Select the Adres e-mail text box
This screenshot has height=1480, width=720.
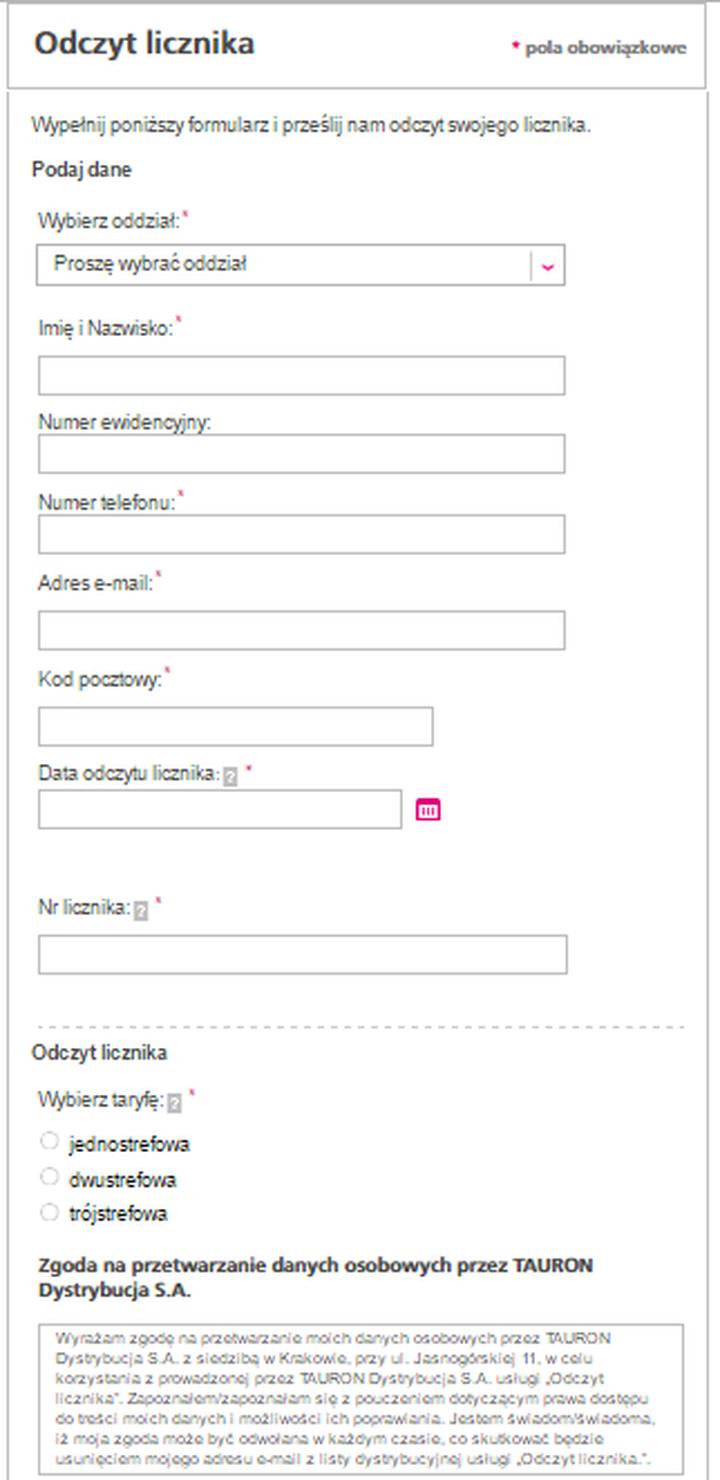click(301, 631)
